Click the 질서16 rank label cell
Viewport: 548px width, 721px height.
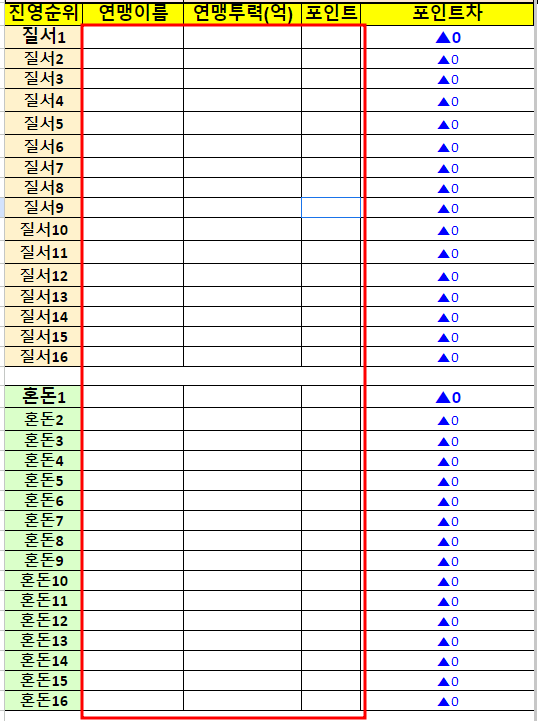(x=43, y=356)
